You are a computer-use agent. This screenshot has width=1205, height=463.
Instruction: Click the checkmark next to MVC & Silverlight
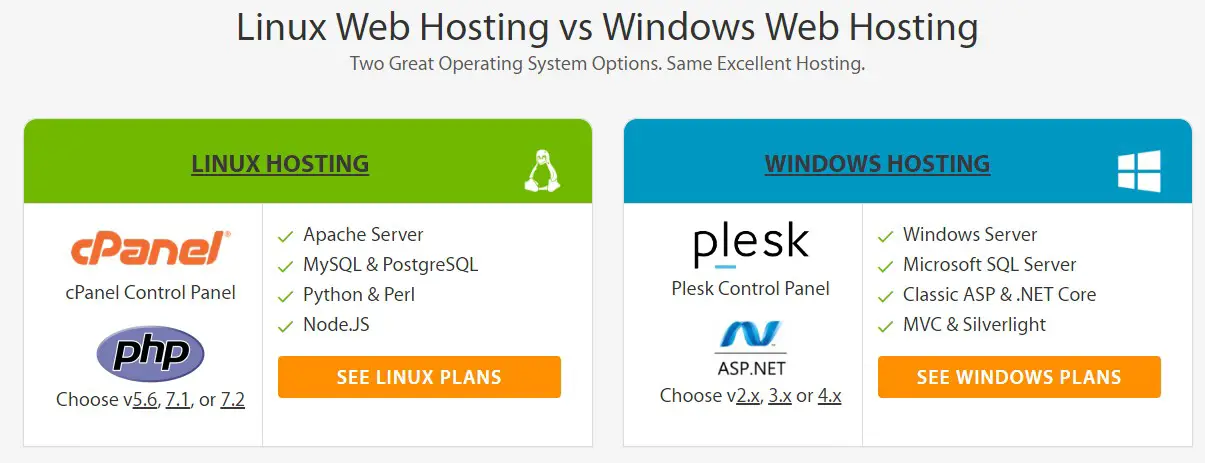(885, 326)
